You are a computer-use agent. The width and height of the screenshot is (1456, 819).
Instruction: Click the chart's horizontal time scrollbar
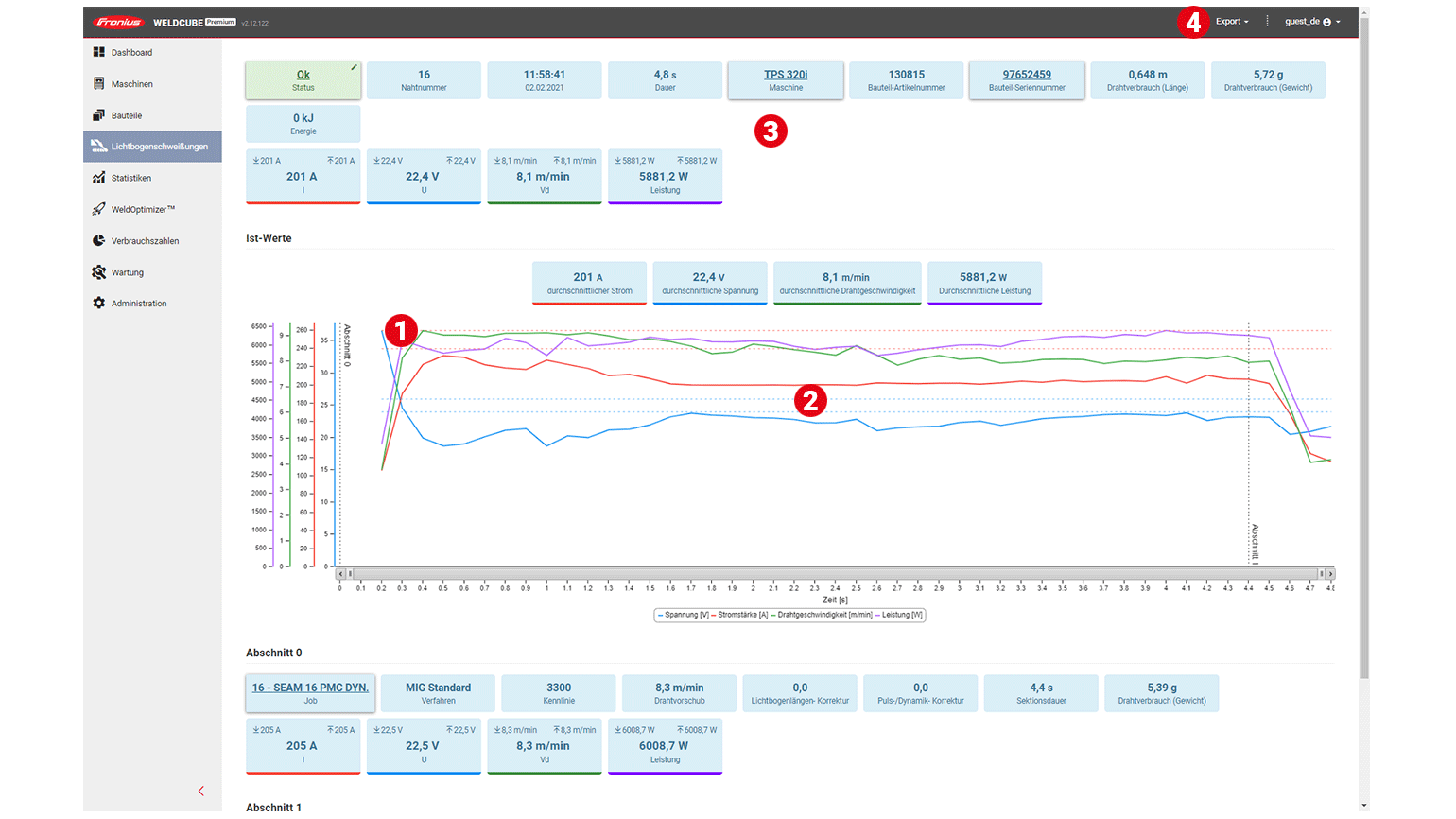[x=834, y=574]
